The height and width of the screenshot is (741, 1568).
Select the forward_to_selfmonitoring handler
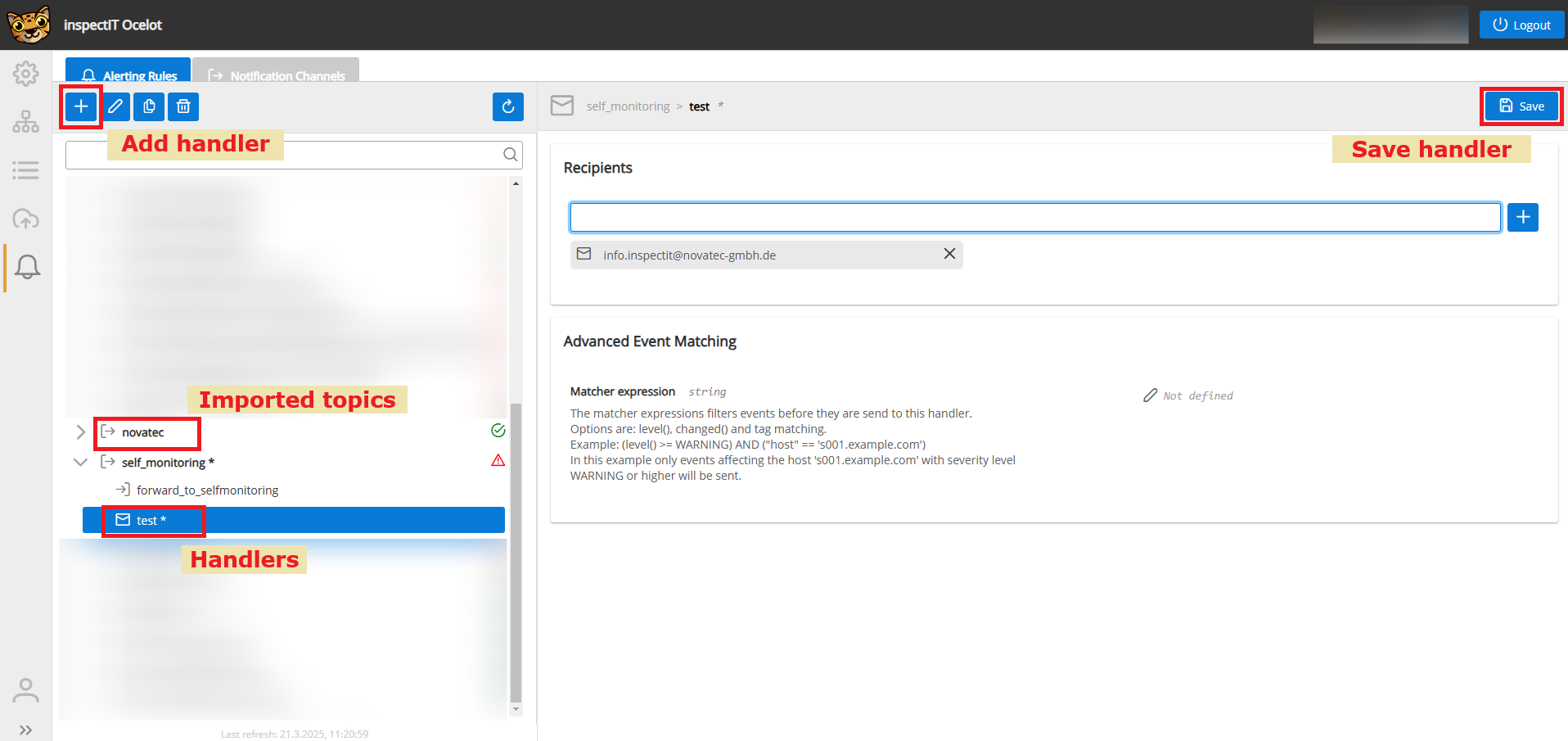[207, 490]
